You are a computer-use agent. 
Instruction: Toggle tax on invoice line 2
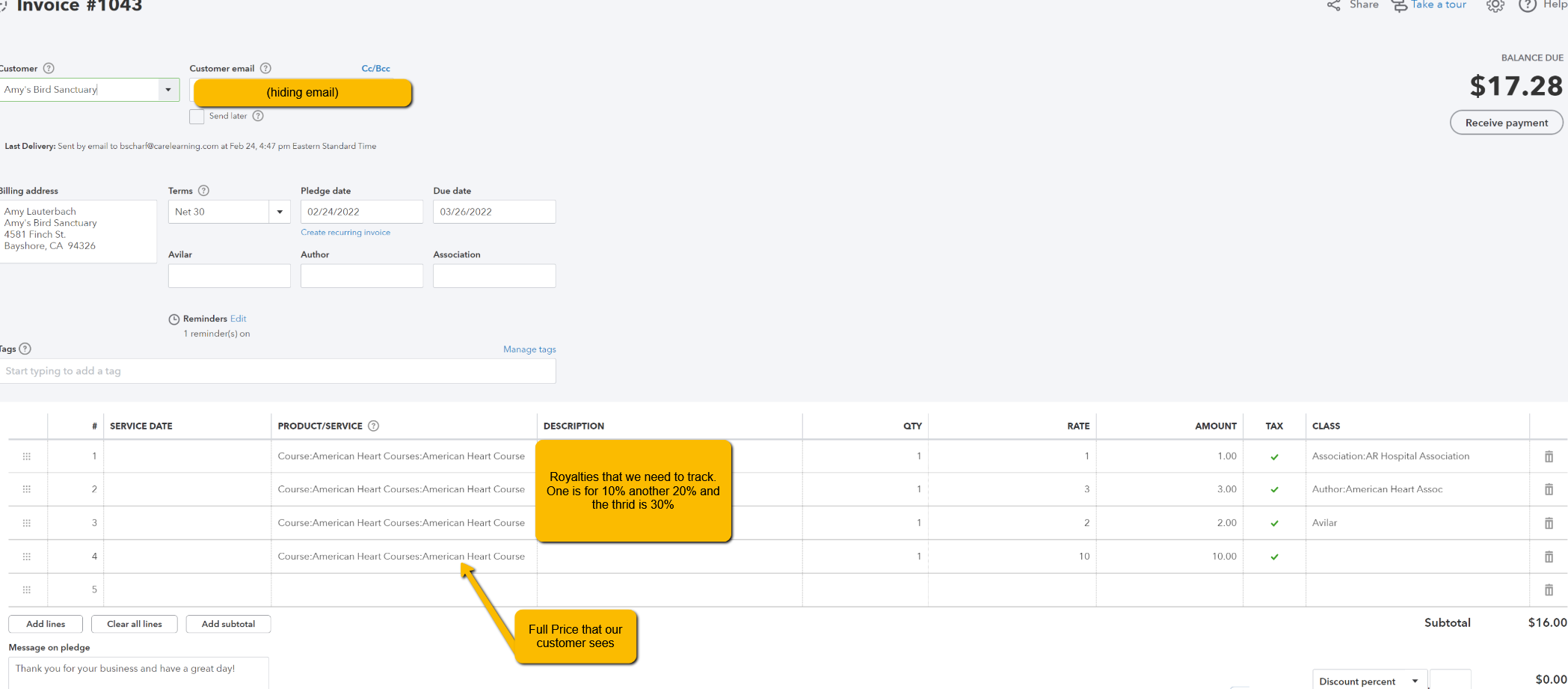[1275, 489]
